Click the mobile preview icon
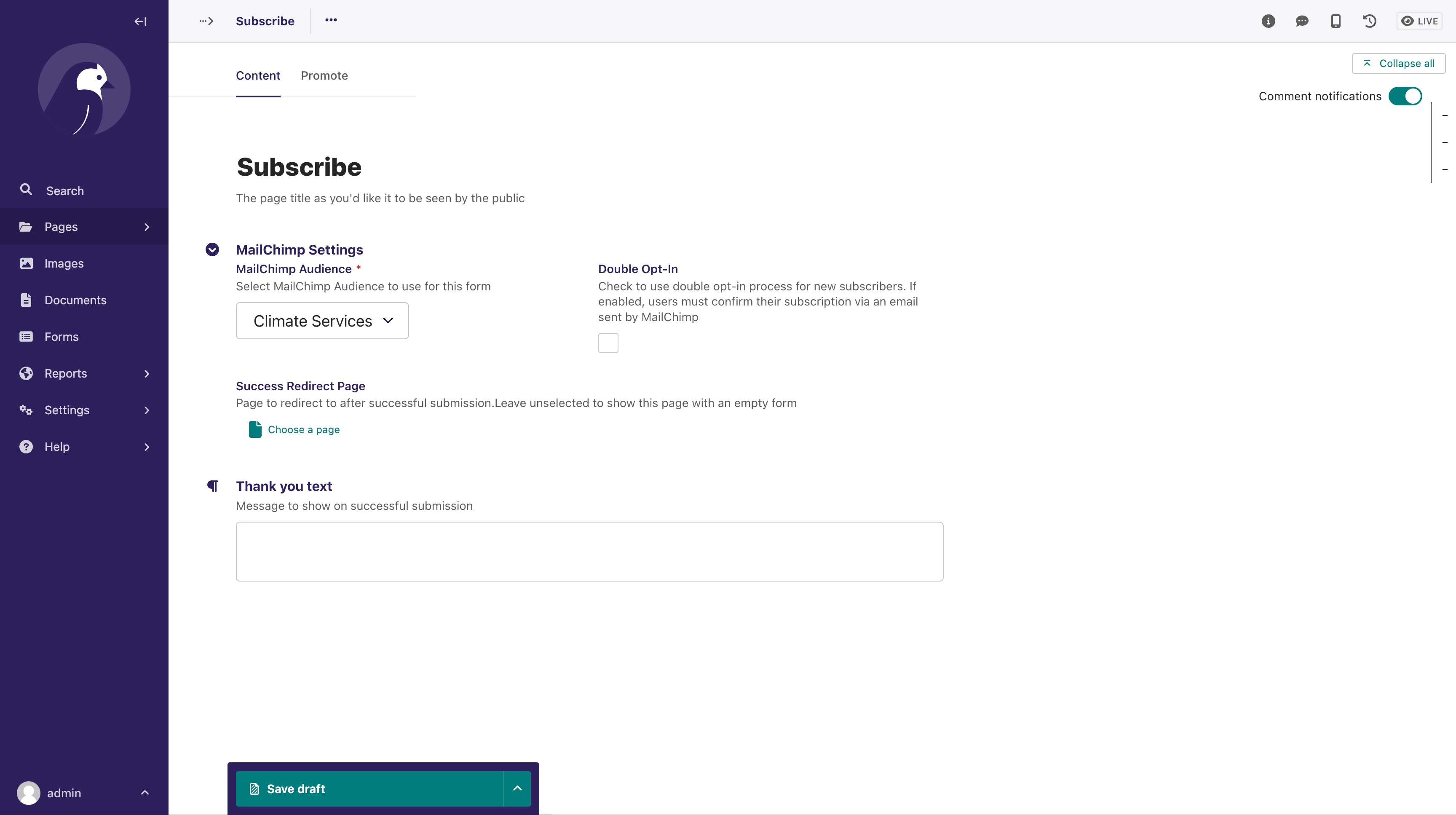 tap(1336, 21)
